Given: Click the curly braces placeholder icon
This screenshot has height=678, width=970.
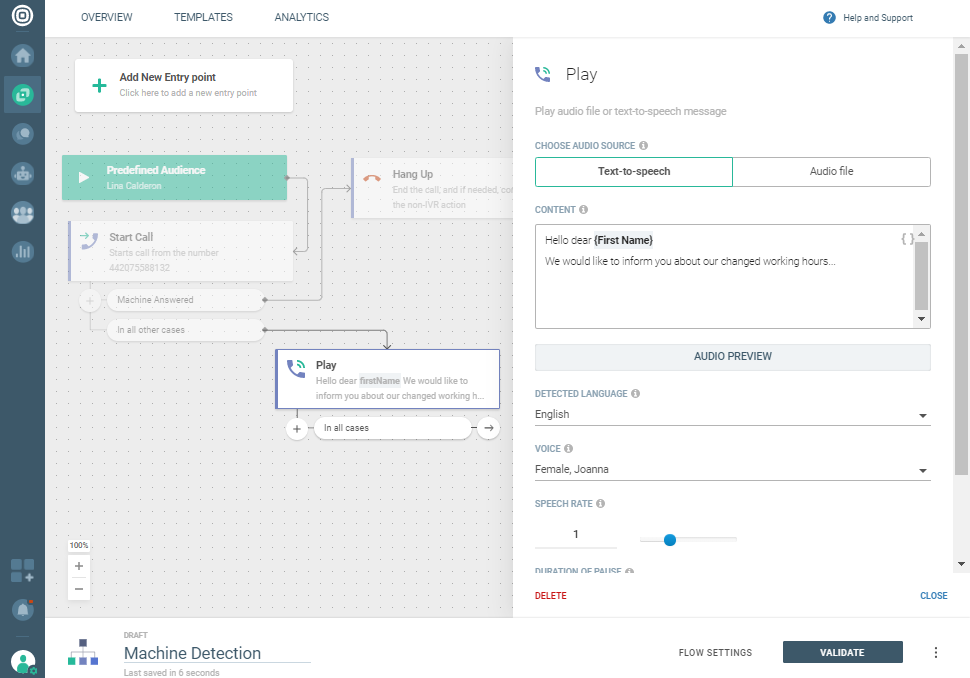Looking at the screenshot, I should click(x=906, y=239).
